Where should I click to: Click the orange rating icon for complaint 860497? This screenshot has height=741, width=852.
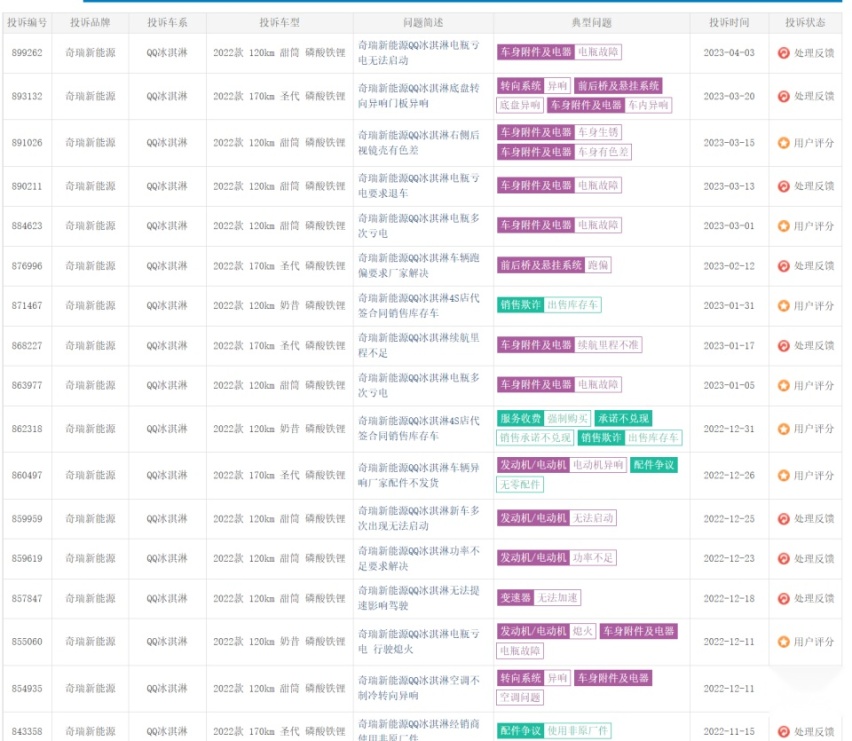click(783, 475)
